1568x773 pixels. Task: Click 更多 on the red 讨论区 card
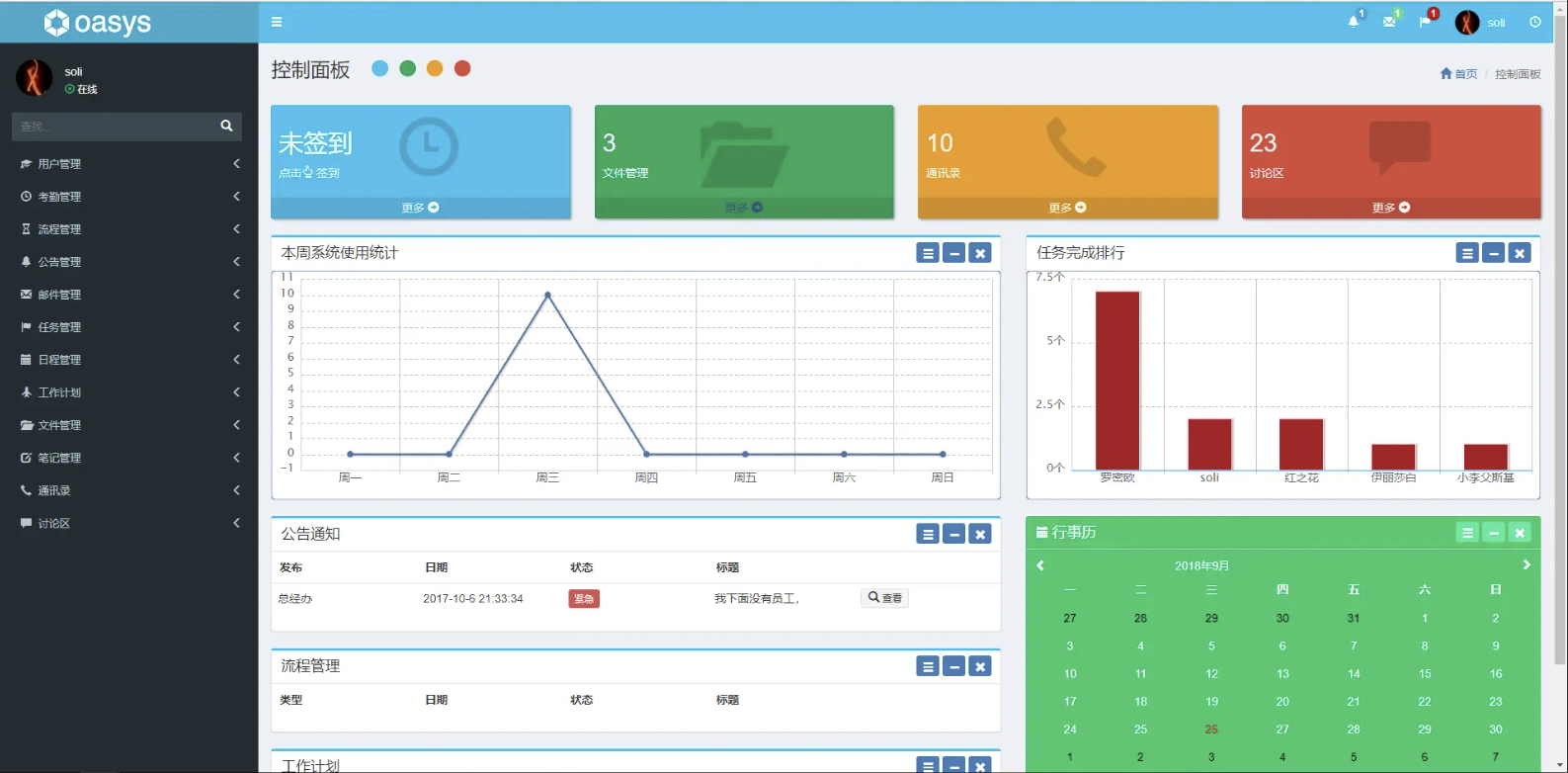click(1391, 208)
